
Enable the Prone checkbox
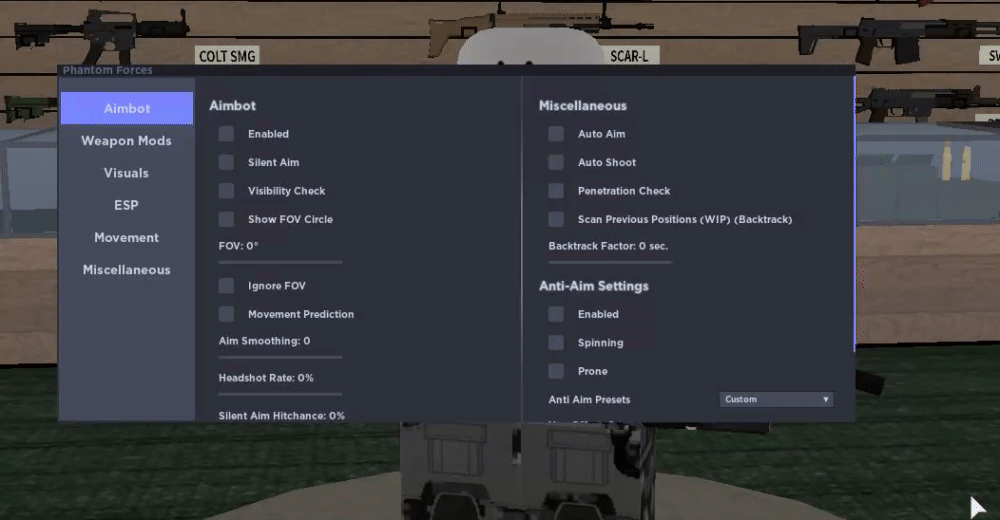click(x=555, y=371)
